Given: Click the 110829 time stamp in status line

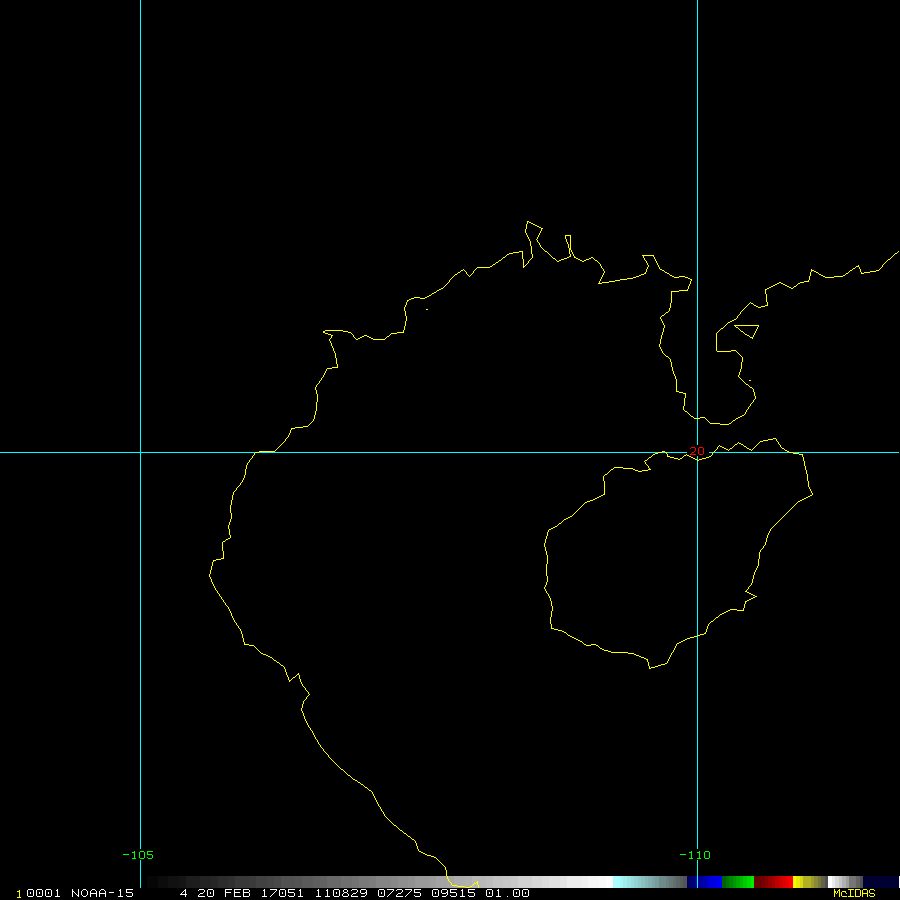Looking at the screenshot, I should click(337, 893).
